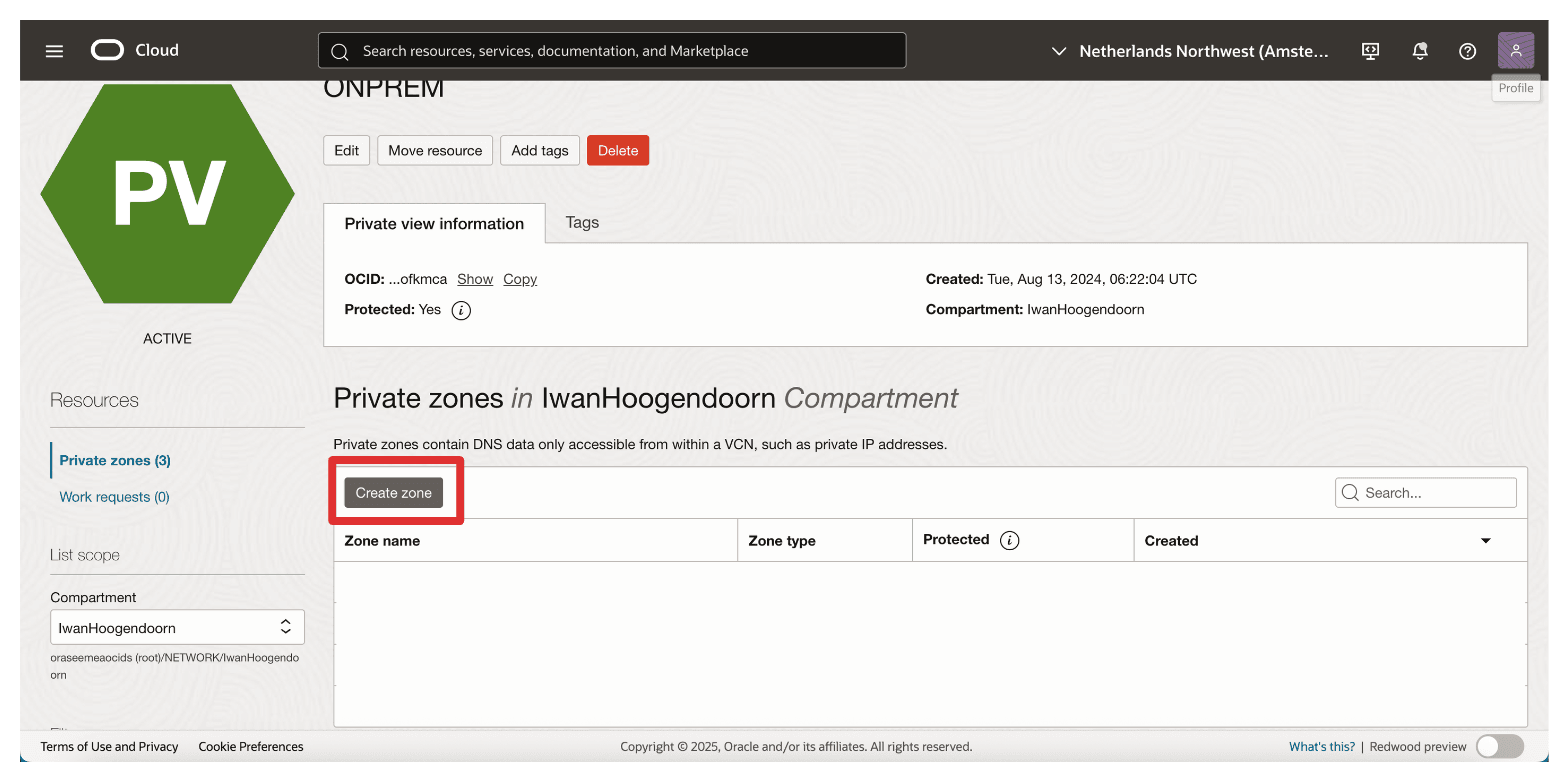Click the ONPREM title
The height and width of the screenshot is (782, 1568).
coord(384,89)
